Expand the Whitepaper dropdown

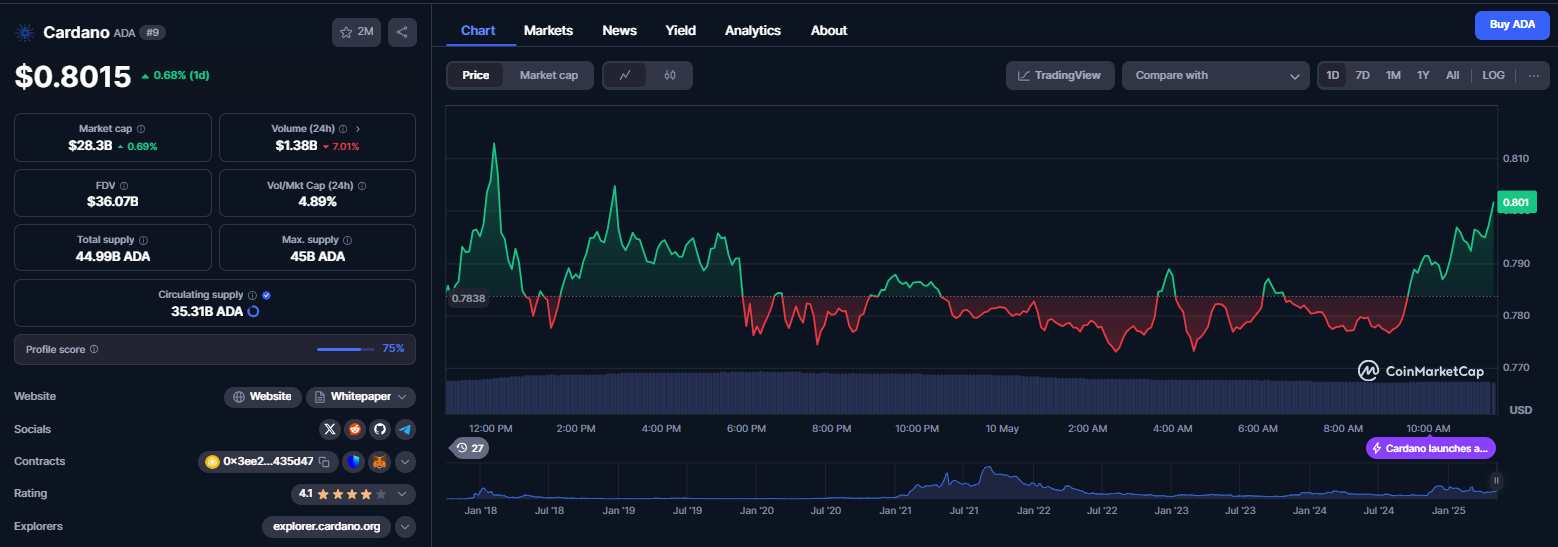tap(361, 397)
